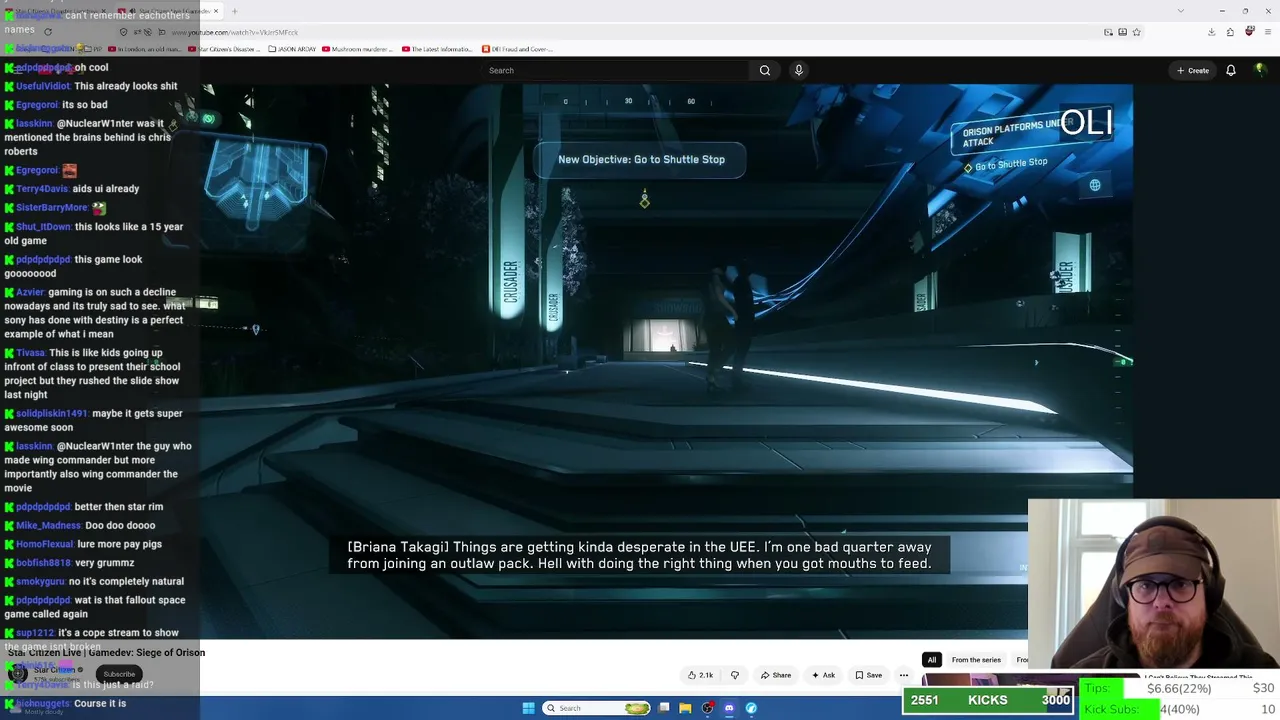
Task: Dislike the video
Action: pos(735,675)
